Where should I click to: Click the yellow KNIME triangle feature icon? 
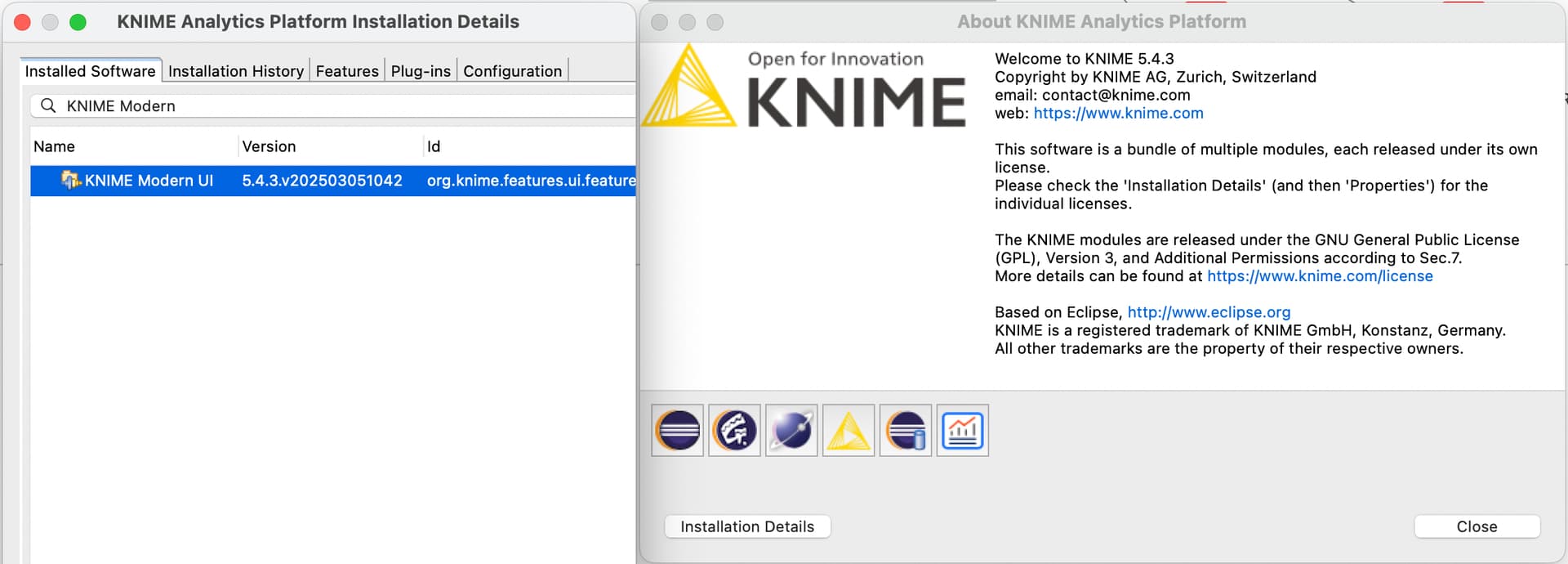click(x=849, y=430)
